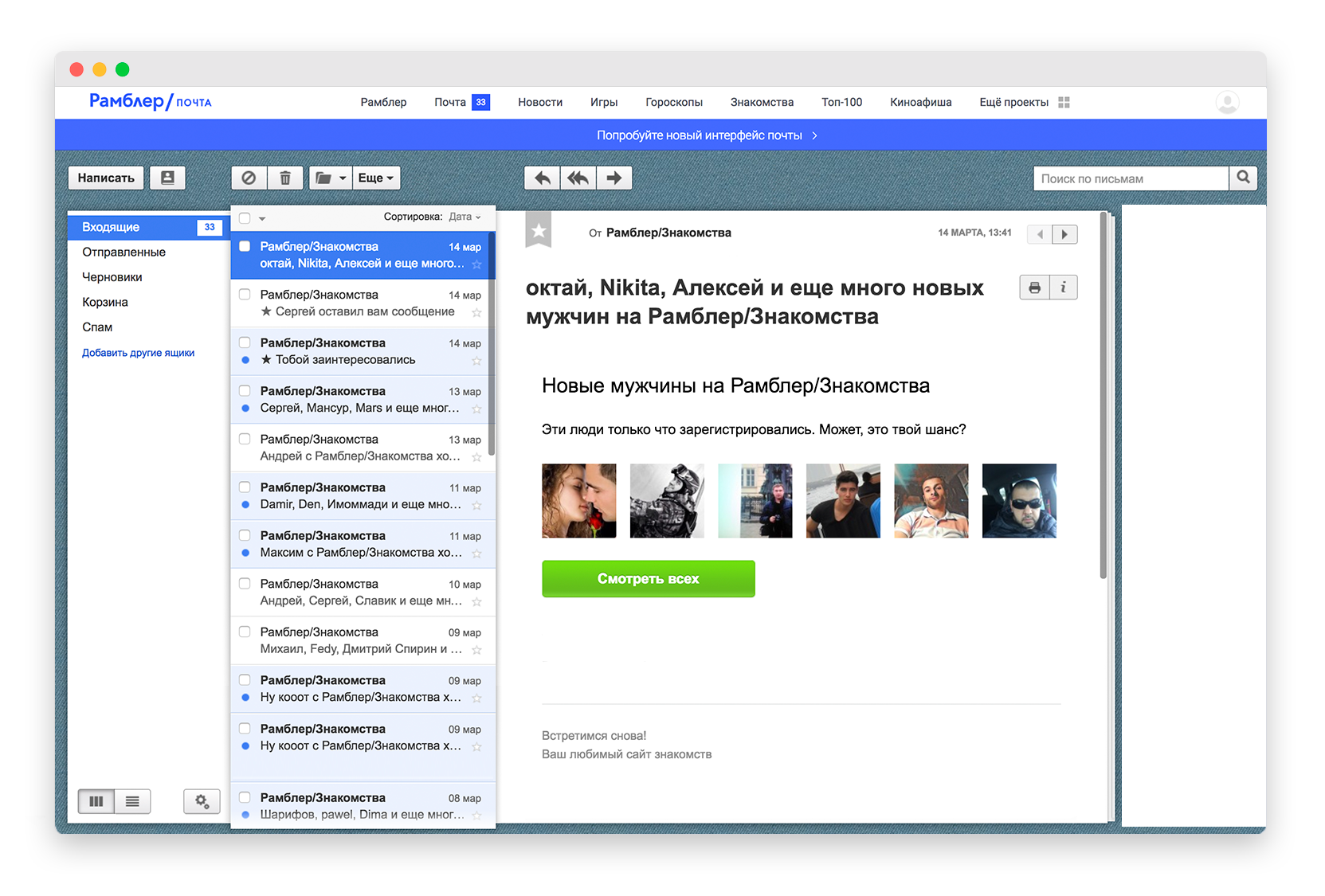Switch to list layout view
The image size is (1325, 896).
pyautogui.click(x=132, y=801)
